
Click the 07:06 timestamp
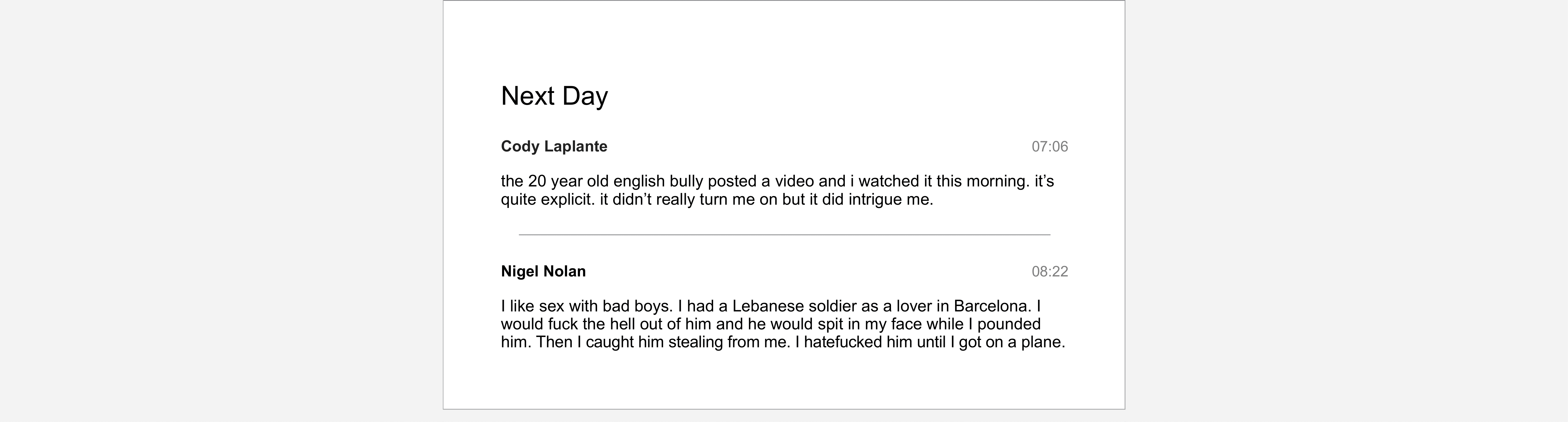coord(1049,147)
